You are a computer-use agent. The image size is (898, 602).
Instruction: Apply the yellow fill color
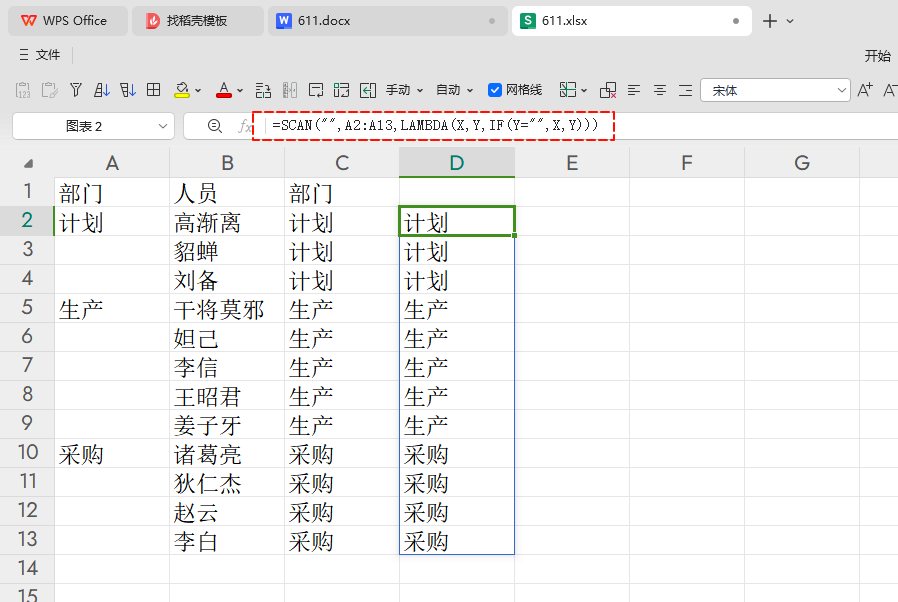(182, 90)
